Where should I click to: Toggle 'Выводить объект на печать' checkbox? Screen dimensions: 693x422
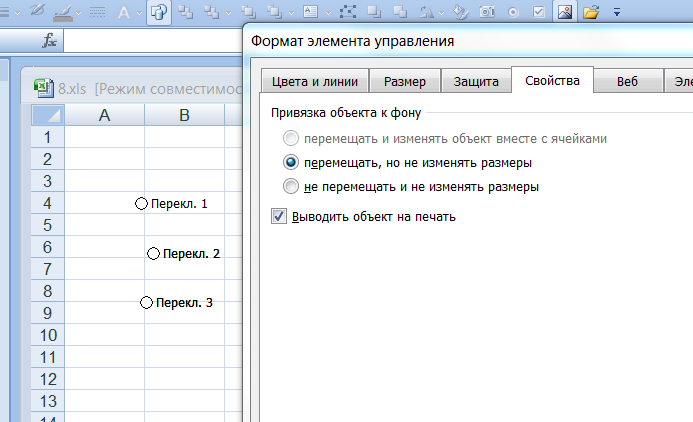point(279,216)
